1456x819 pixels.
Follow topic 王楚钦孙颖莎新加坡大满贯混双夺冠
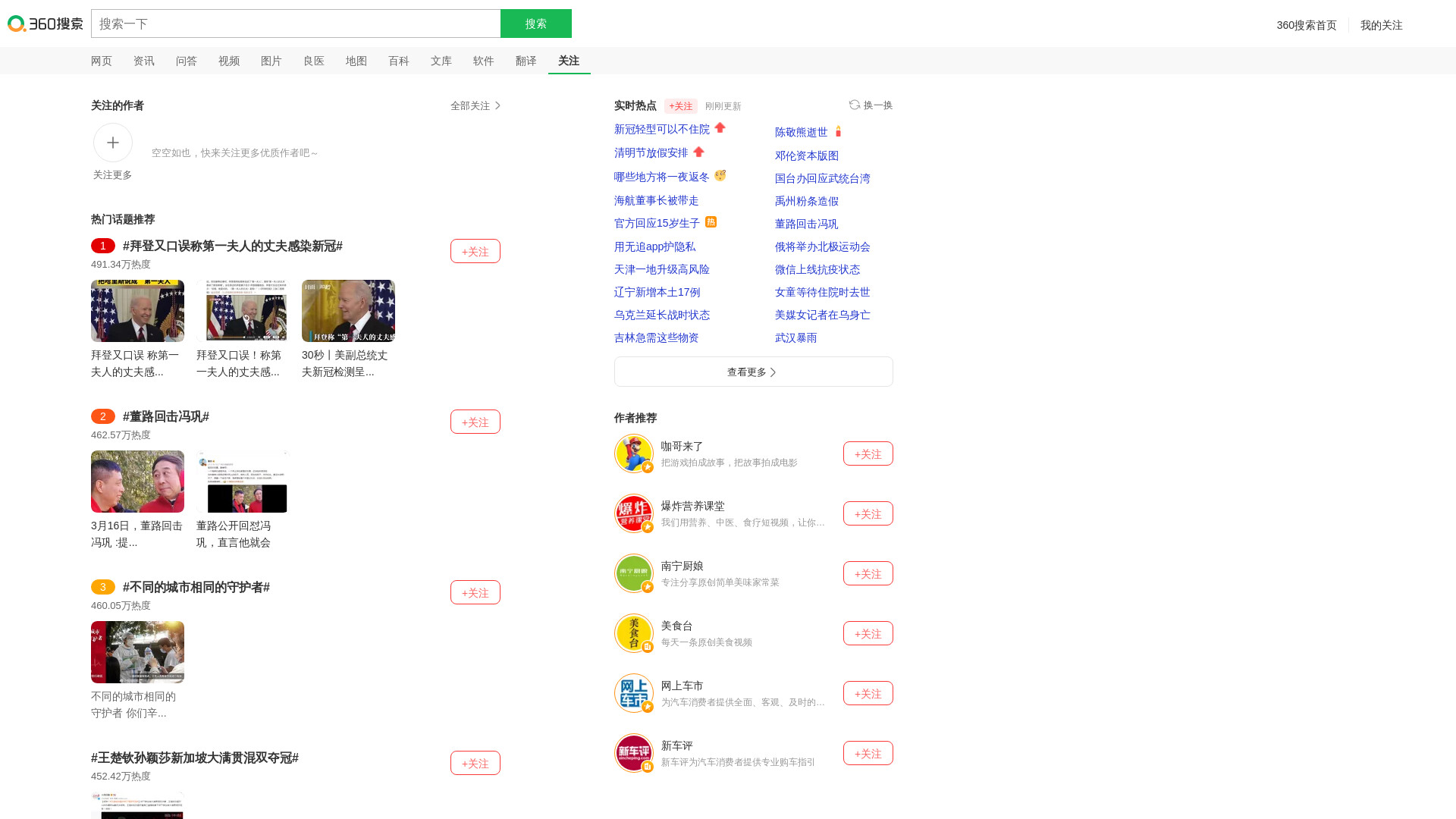(475, 763)
